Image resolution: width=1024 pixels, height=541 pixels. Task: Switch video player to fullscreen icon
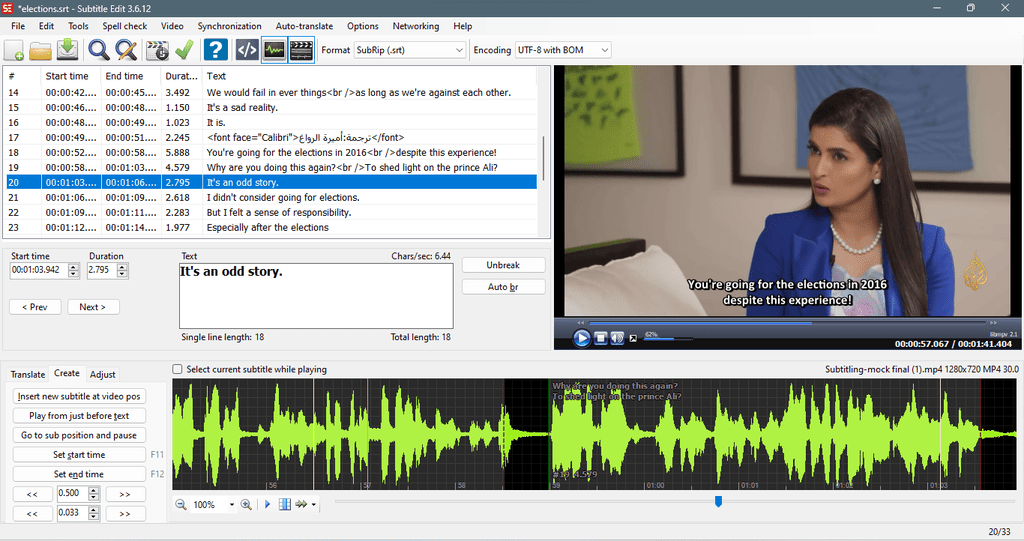(633, 338)
